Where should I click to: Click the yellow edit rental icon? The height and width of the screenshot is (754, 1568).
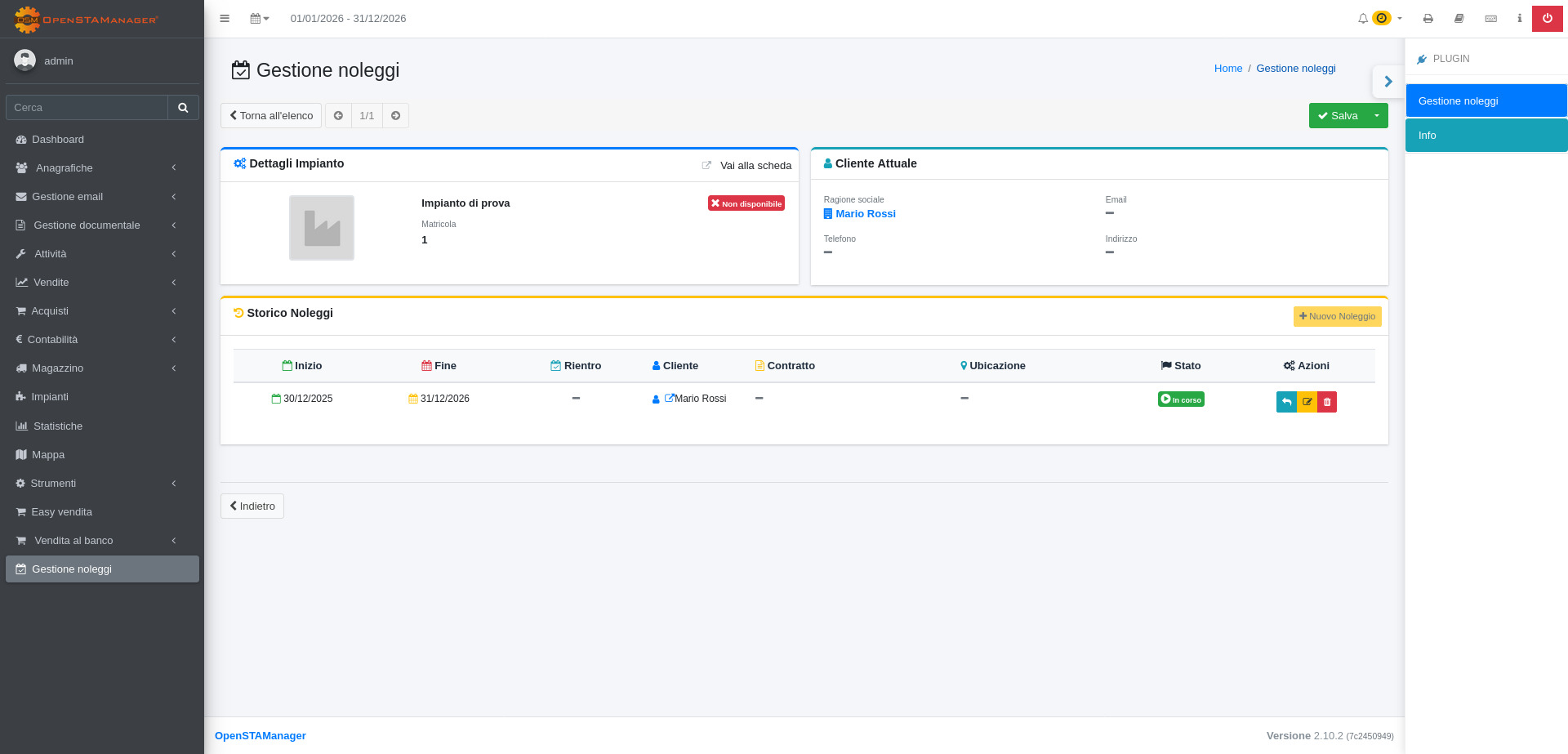click(x=1307, y=402)
